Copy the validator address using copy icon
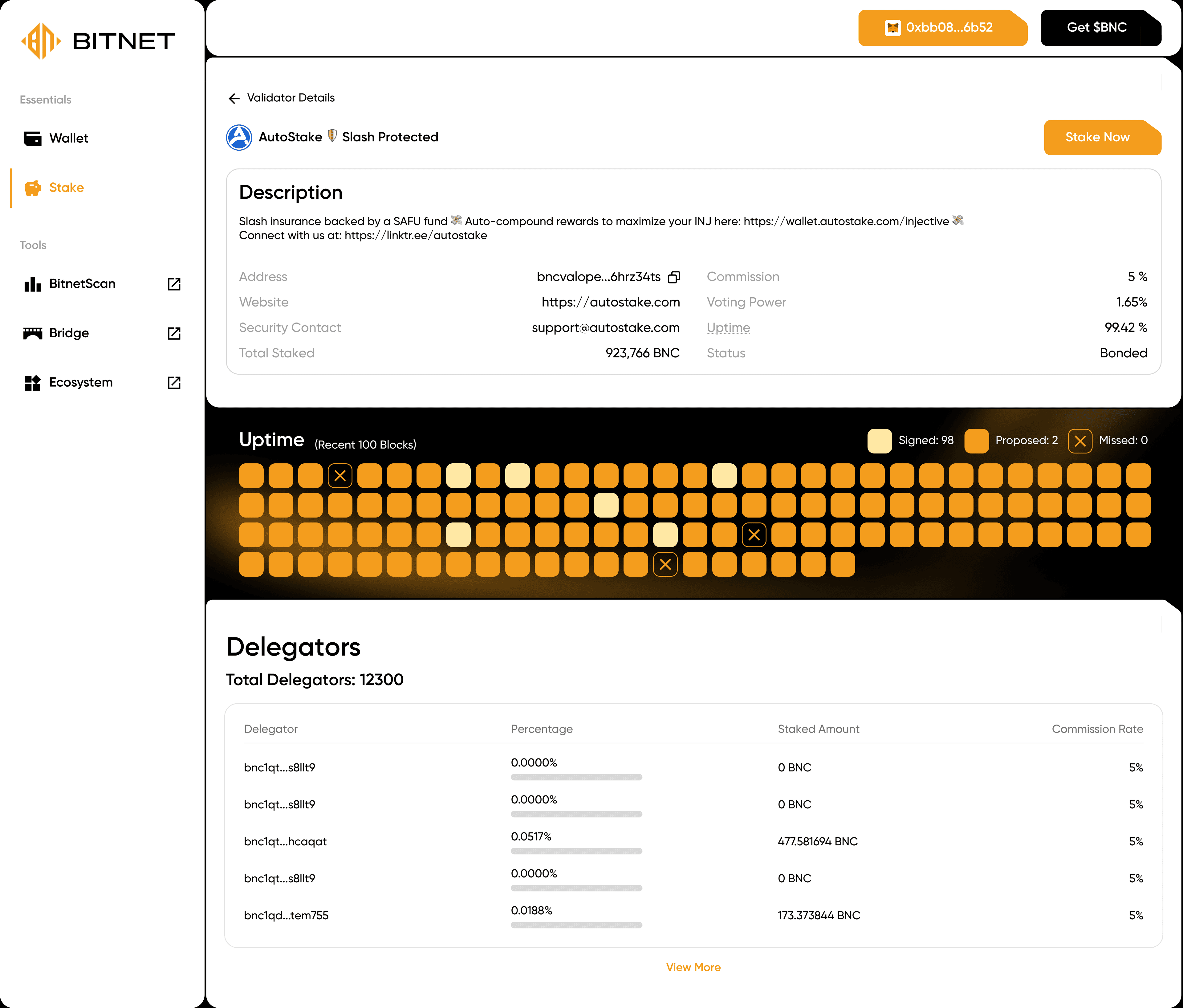Viewport: 1183px width, 1008px height. 674,277
